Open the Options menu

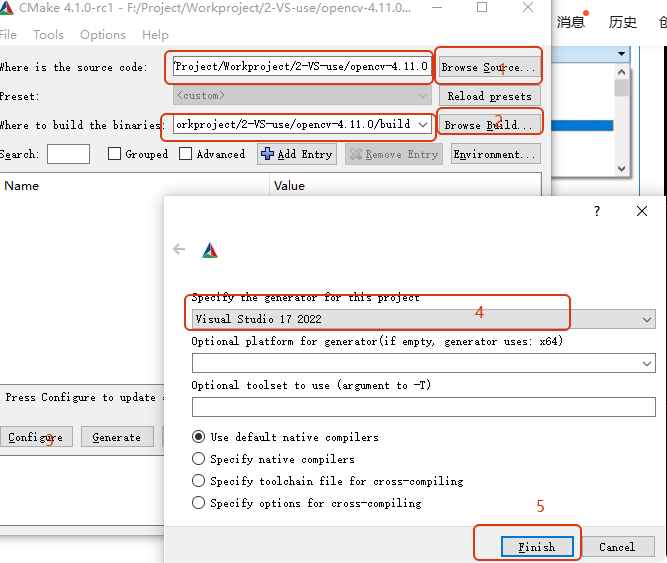tap(103, 34)
